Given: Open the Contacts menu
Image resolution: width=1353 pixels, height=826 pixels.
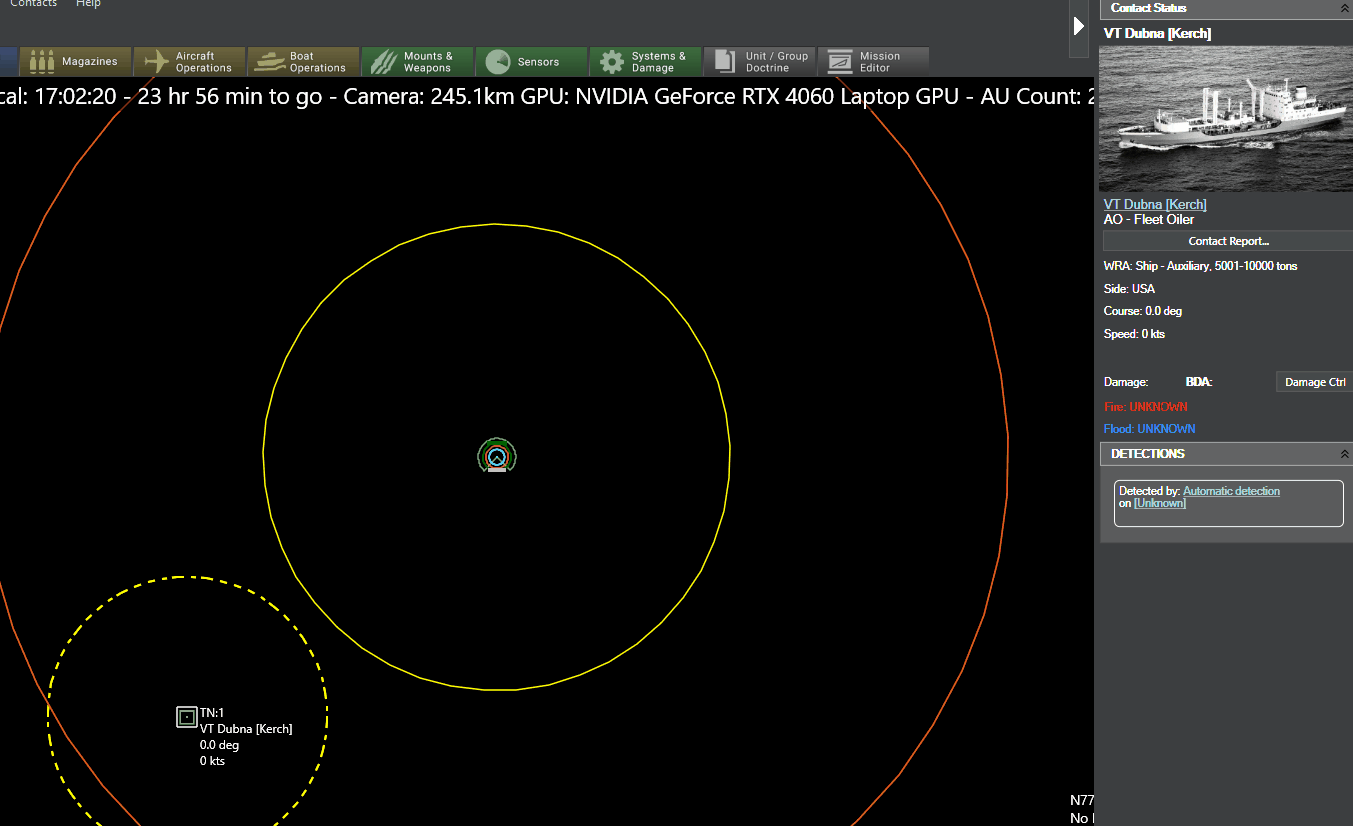Looking at the screenshot, I should pos(33,4).
